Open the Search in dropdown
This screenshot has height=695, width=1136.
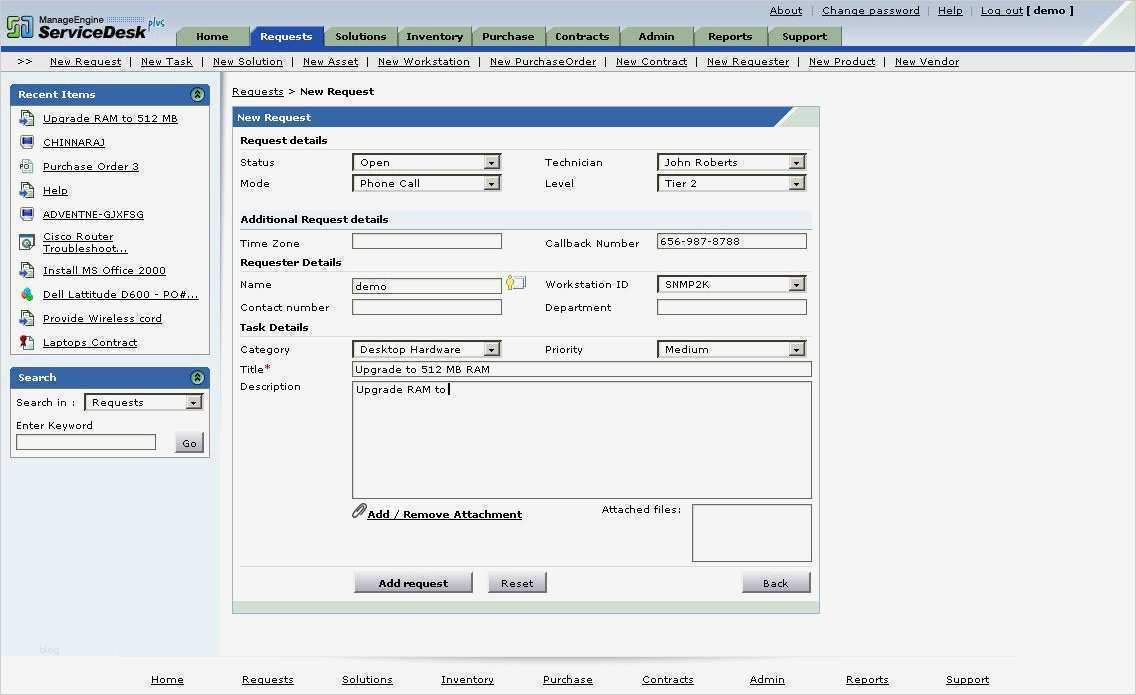(143, 402)
